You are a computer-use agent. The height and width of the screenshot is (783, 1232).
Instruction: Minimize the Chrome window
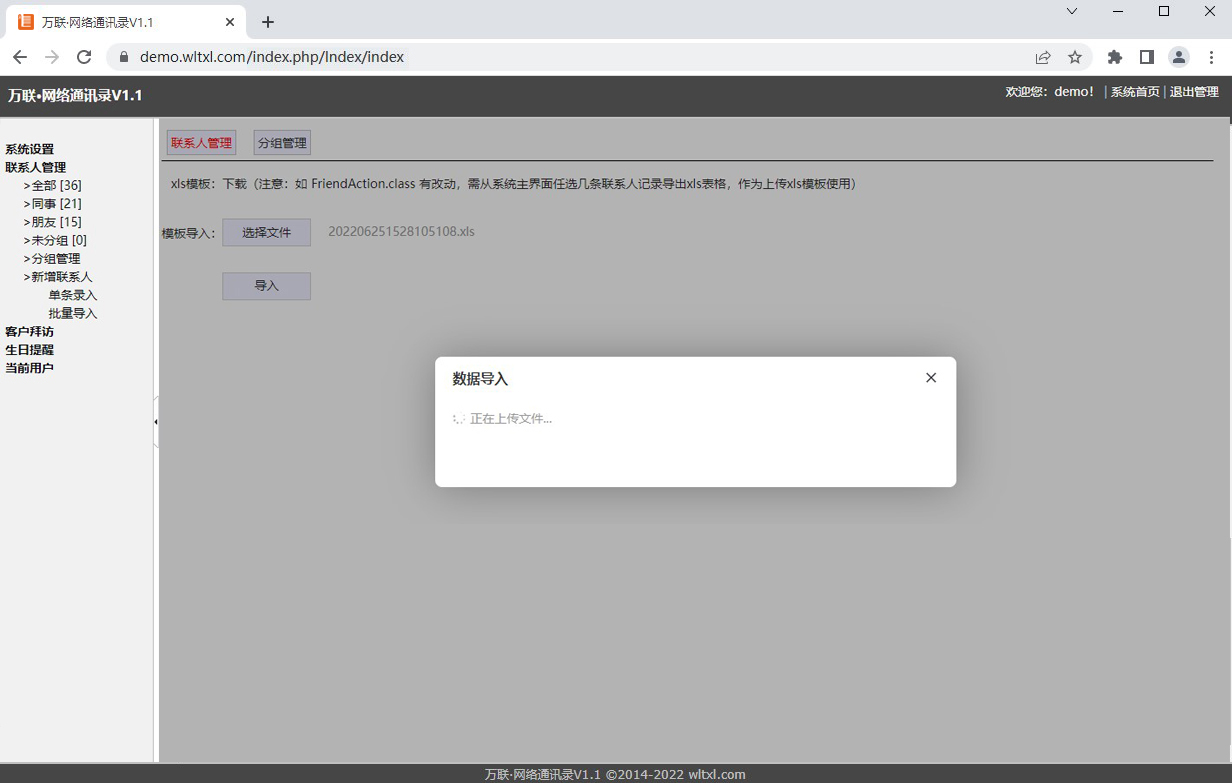tap(1118, 12)
